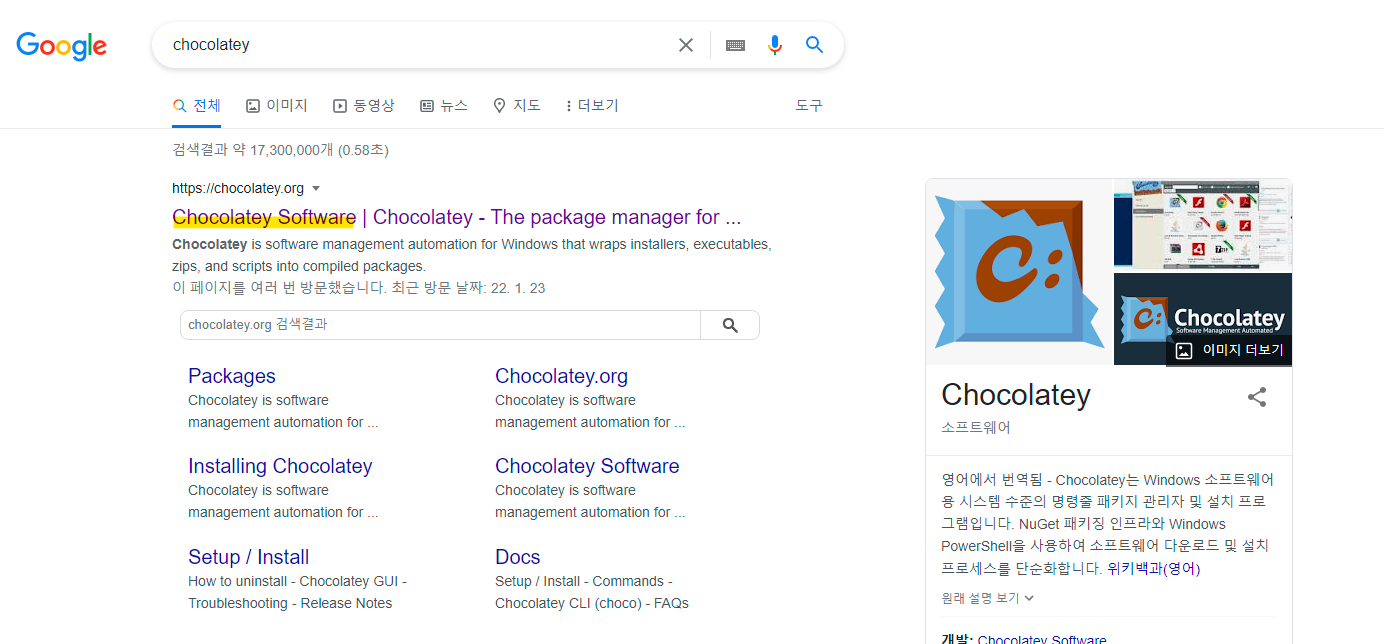Open the Packages sitelink

pyautogui.click(x=232, y=376)
